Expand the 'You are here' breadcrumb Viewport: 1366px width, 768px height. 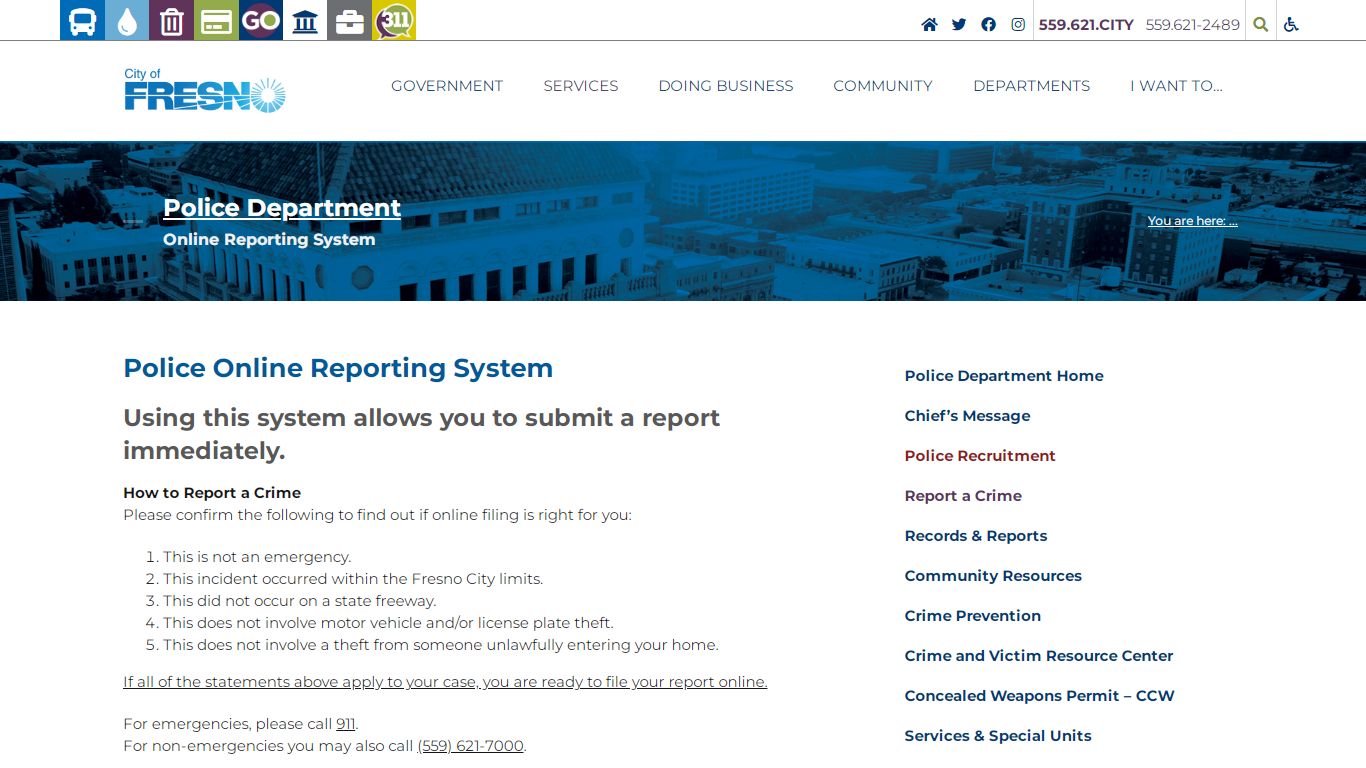coord(1193,221)
